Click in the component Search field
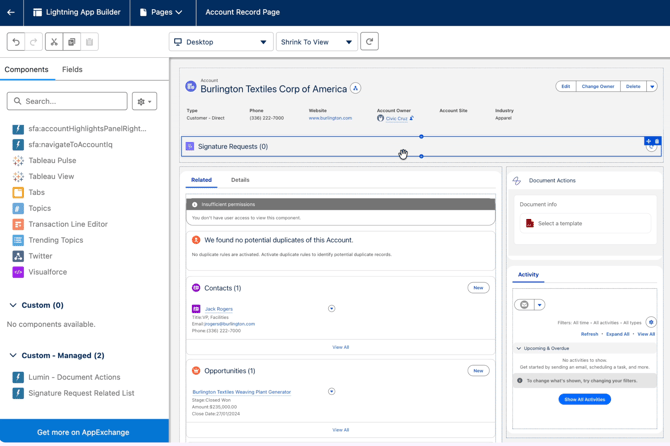The image size is (670, 446). tap(67, 101)
